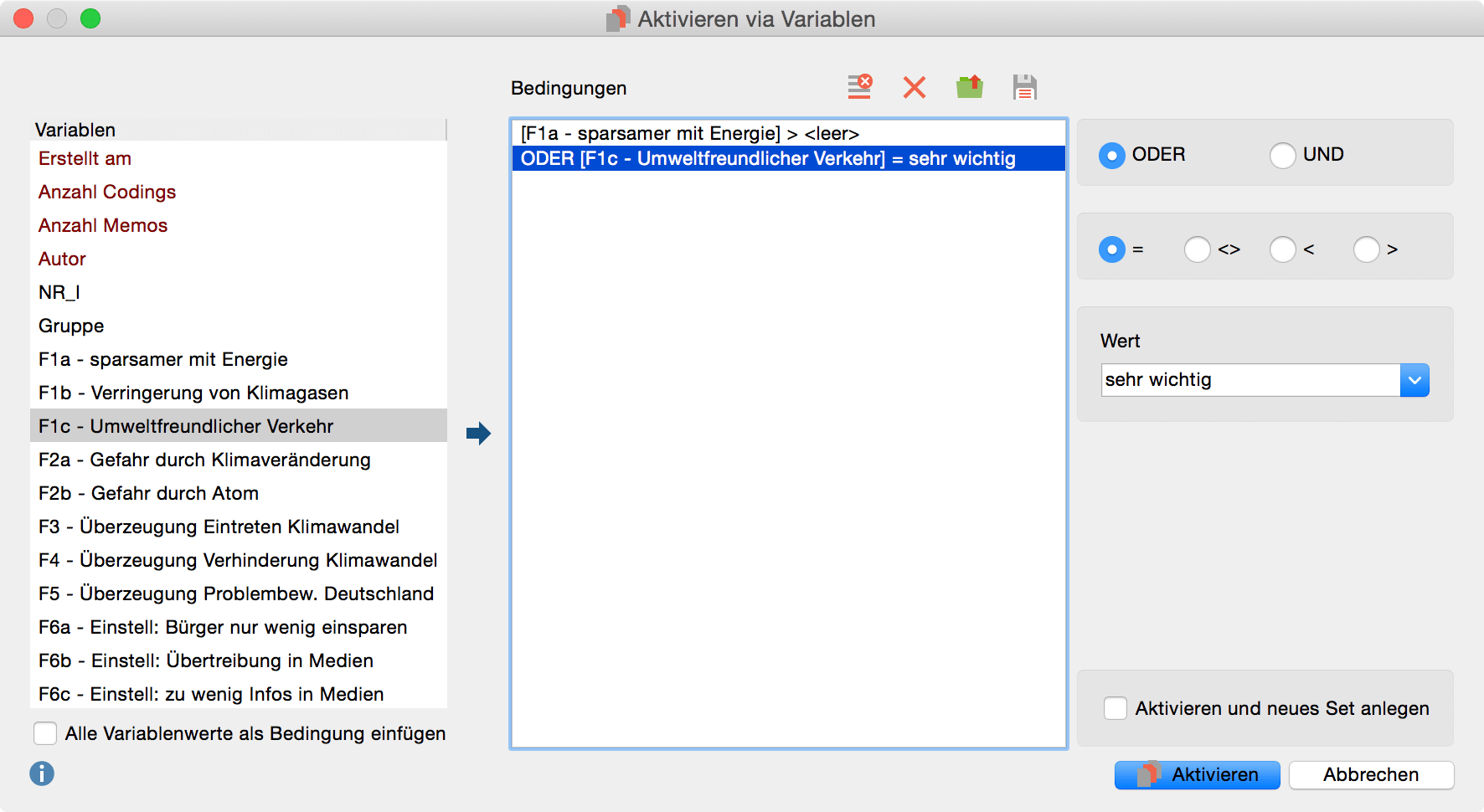Choose the equals operator radio button

point(1111,249)
